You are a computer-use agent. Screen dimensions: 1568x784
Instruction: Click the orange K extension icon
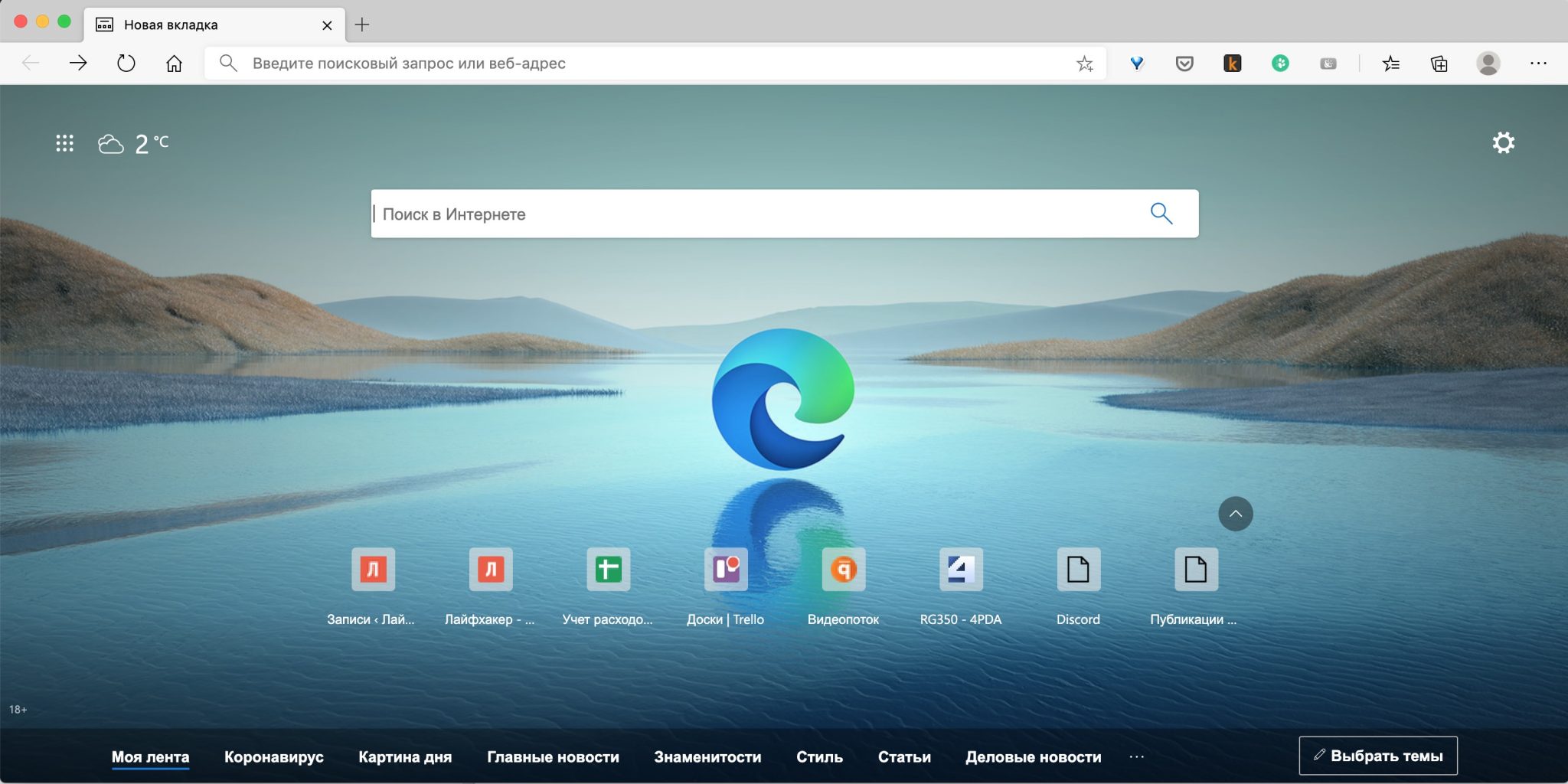click(1232, 64)
